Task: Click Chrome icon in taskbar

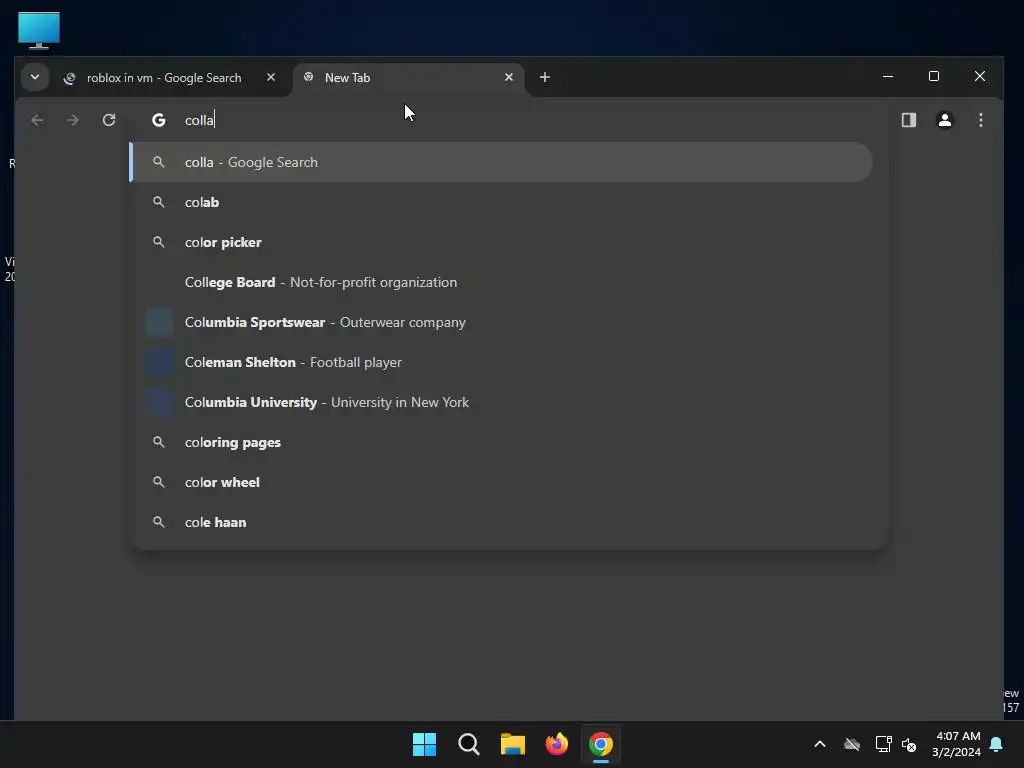Action: pyautogui.click(x=601, y=744)
